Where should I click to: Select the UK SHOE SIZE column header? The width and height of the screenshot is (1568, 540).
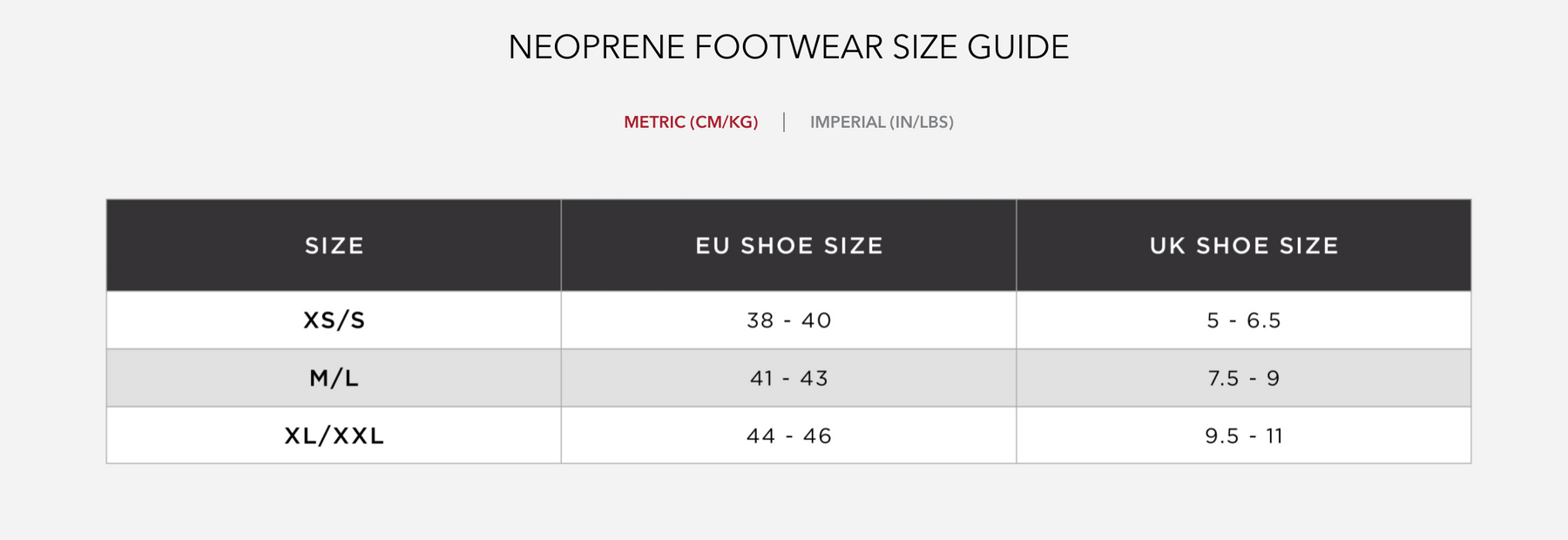point(1243,246)
